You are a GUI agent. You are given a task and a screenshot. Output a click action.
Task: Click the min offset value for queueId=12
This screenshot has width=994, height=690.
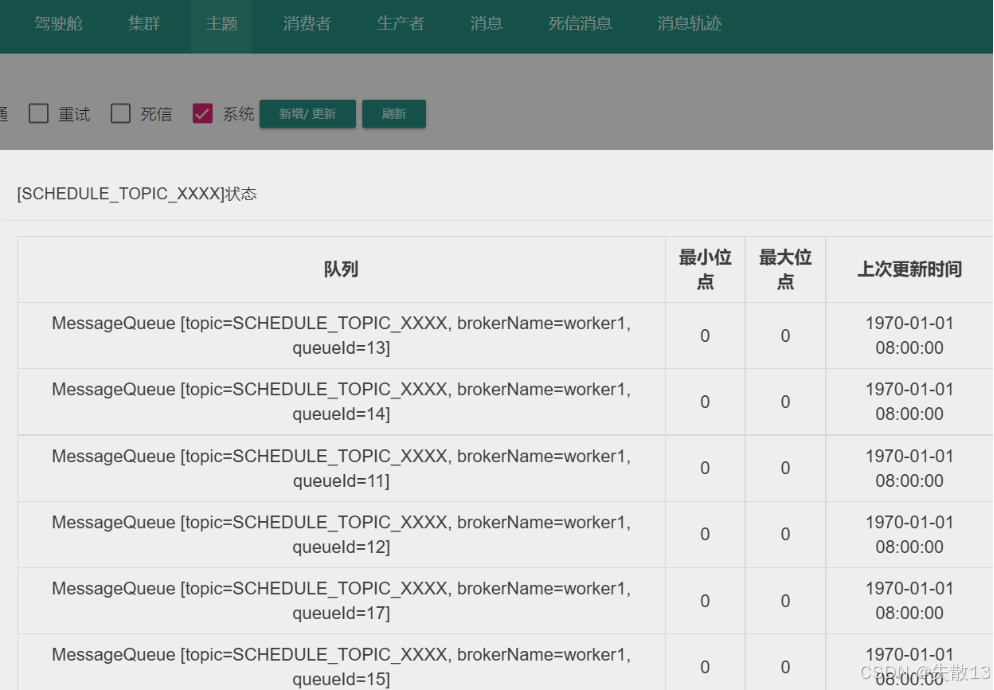pyautogui.click(x=705, y=534)
